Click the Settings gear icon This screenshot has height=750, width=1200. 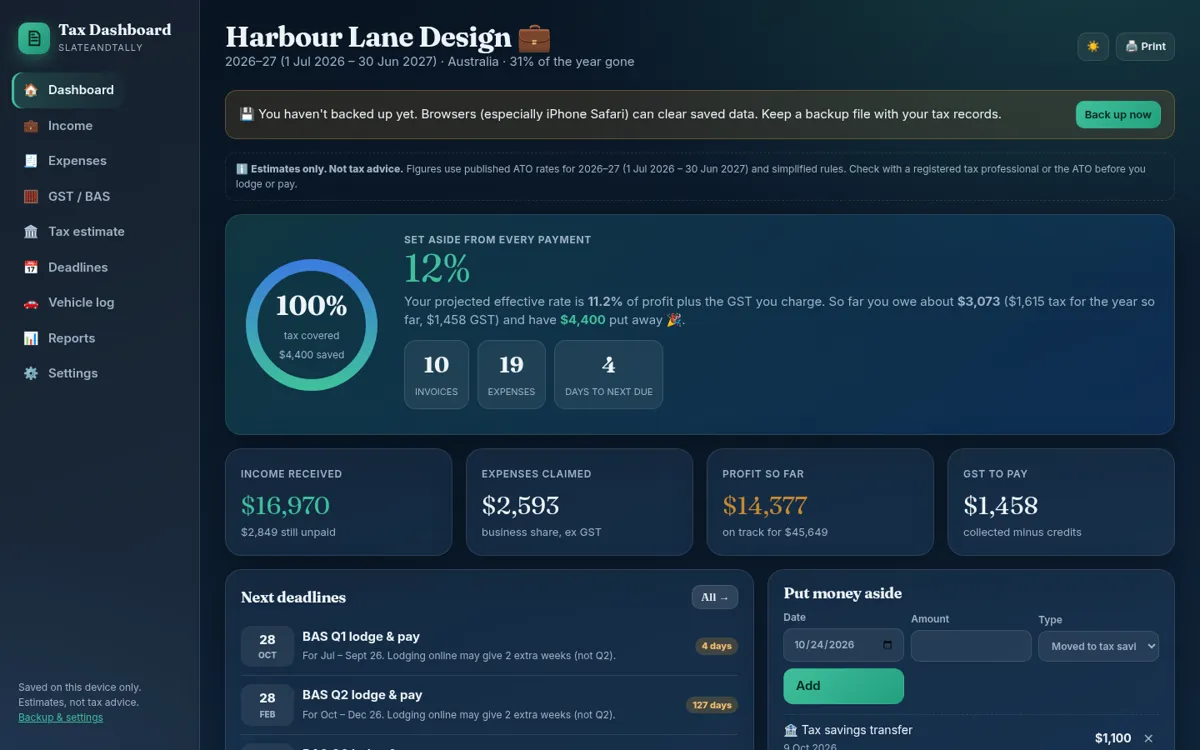31,374
